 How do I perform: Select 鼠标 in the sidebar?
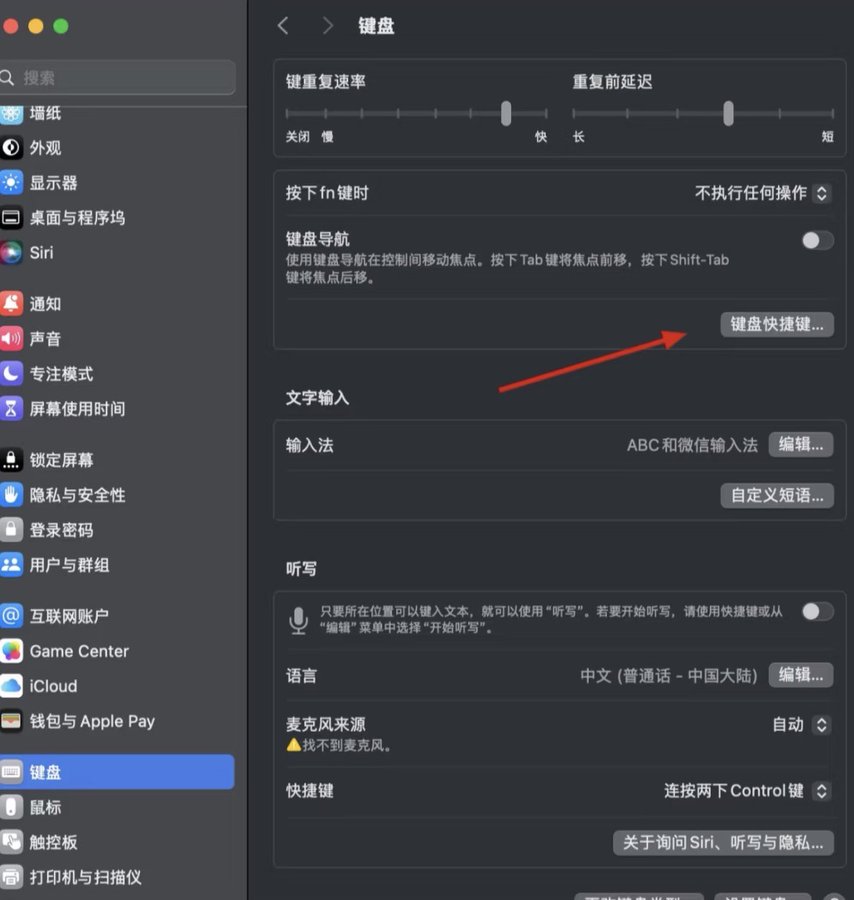(x=45, y=807)
